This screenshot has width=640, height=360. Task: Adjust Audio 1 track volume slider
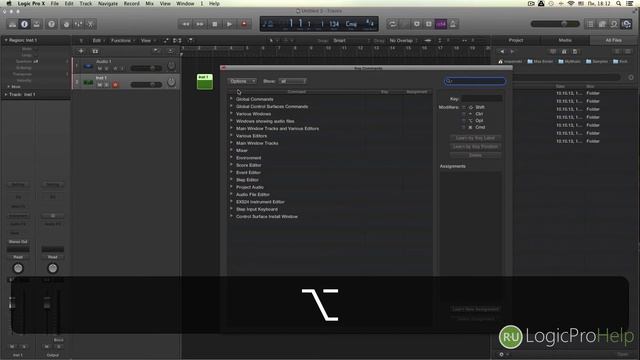point(146,68)
